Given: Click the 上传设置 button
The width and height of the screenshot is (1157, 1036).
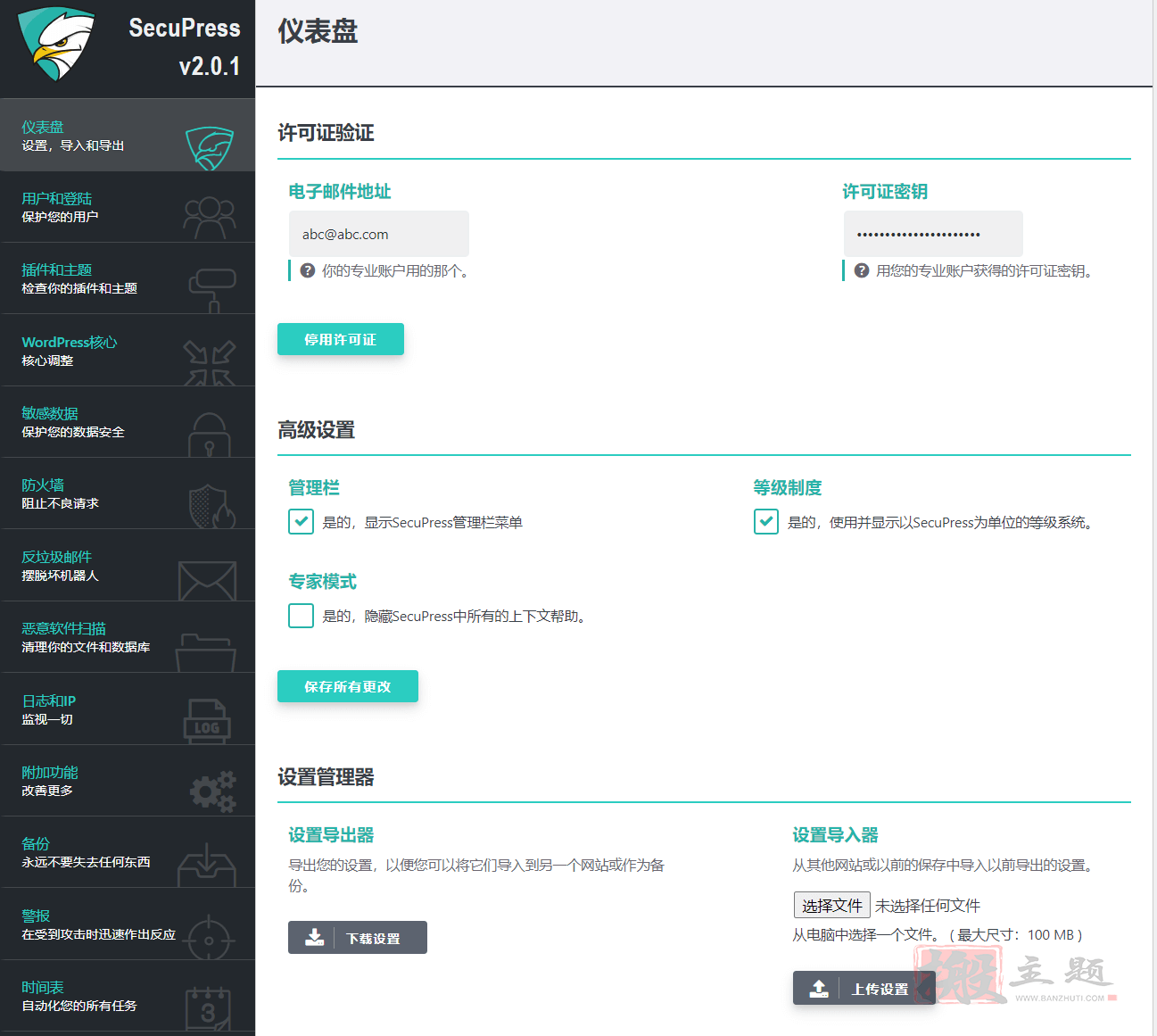Looking at the screenshot, I should pos(864,988).
